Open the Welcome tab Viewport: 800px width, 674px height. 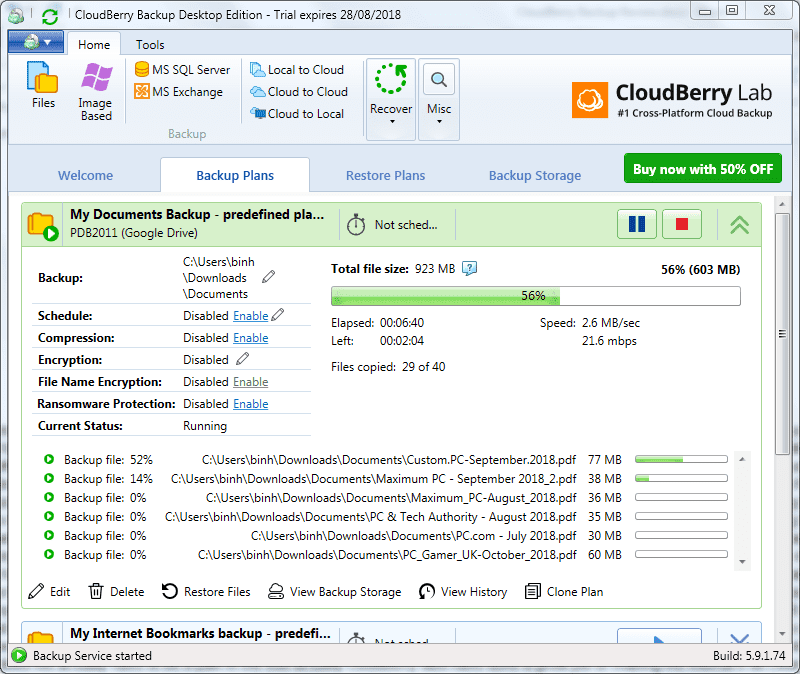85,176
